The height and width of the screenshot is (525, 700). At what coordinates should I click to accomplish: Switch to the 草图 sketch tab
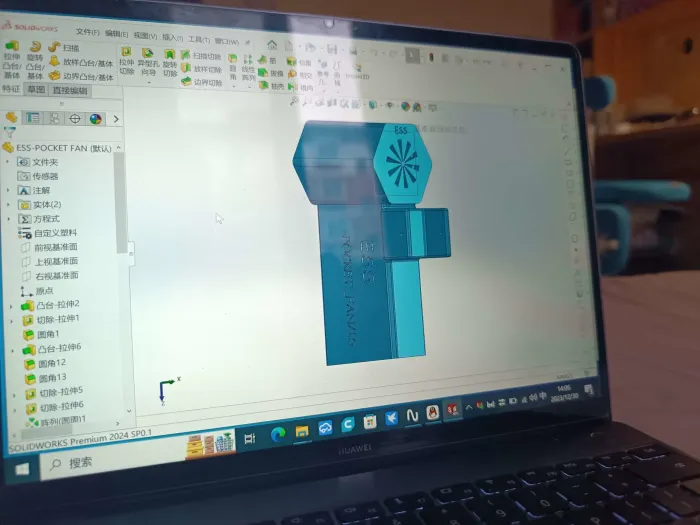coord(36,89)
